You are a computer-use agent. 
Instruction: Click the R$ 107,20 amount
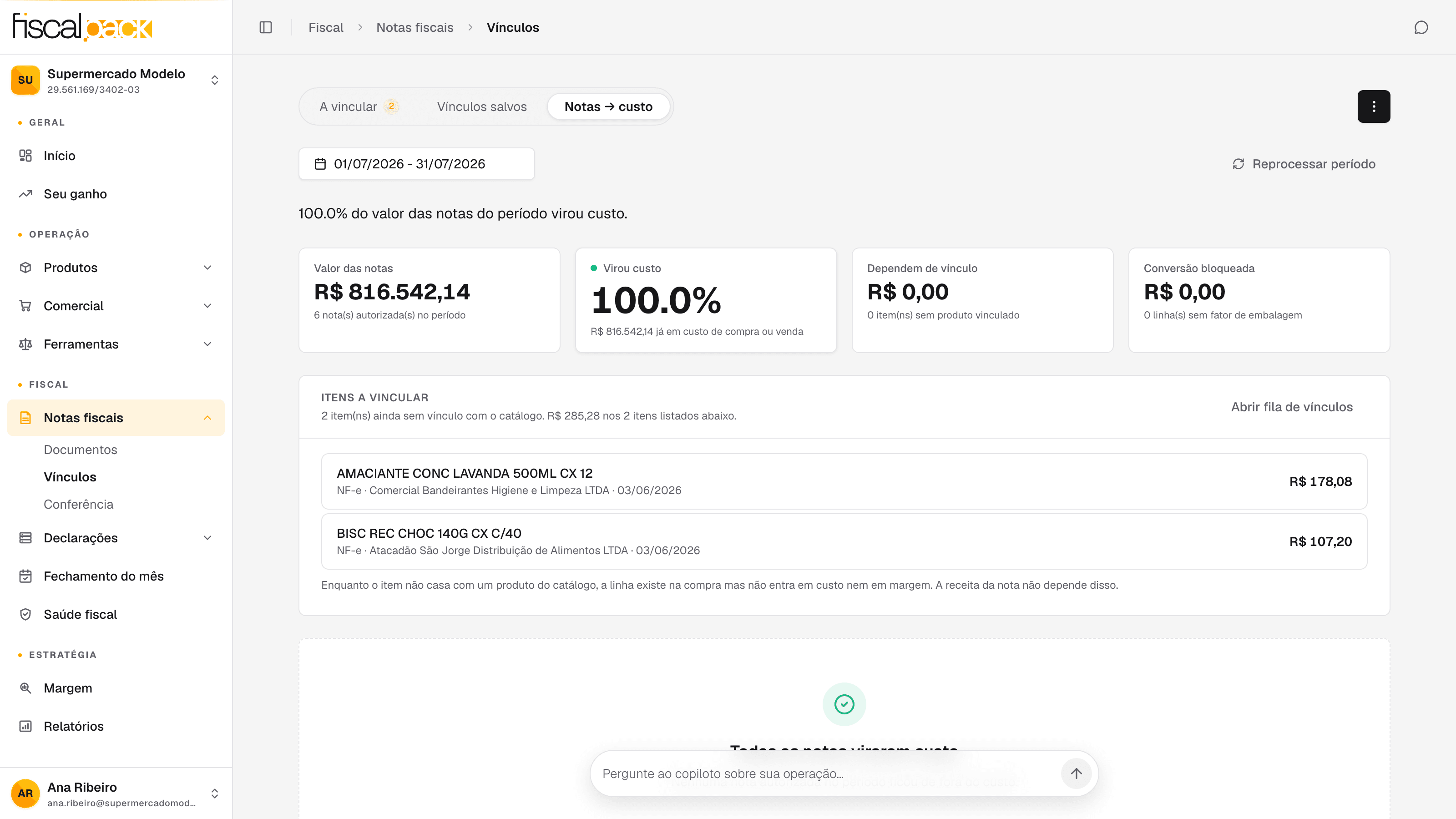click(x=1320, y=541)
